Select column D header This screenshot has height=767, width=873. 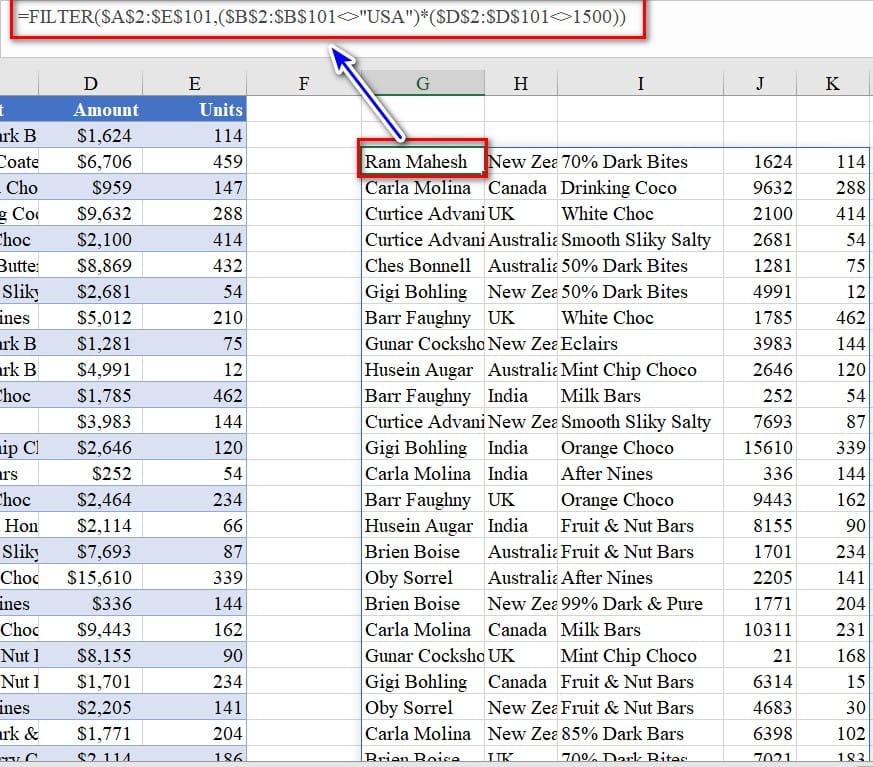click(x=91, y=84)
